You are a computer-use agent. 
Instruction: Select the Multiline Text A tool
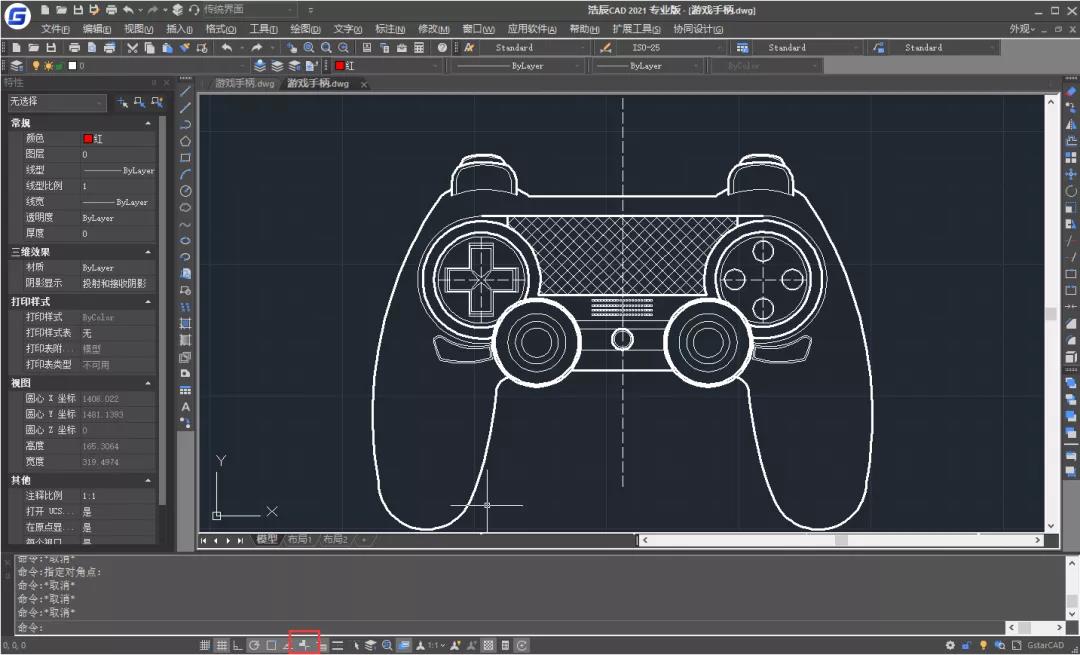185,407
